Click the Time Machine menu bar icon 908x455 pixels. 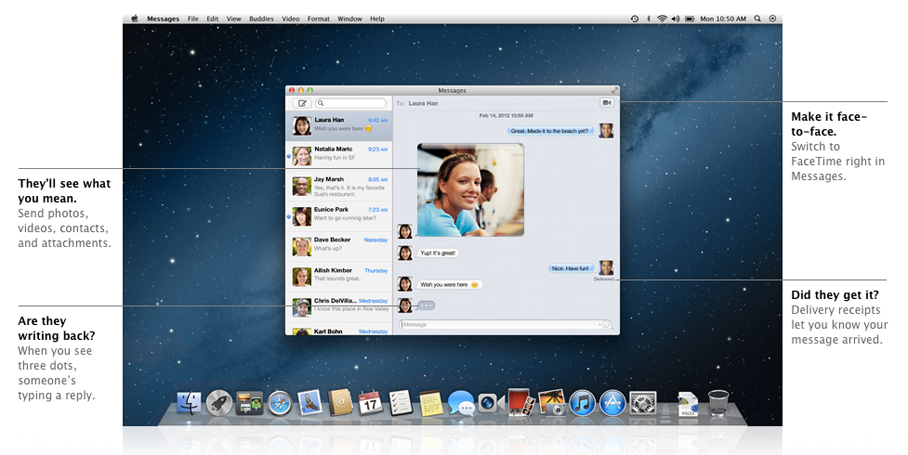(635, 19)
